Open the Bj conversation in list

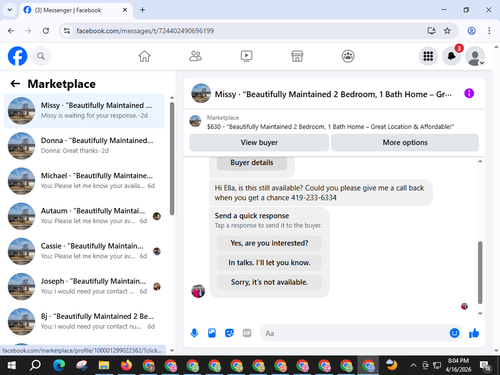point(84,322)
